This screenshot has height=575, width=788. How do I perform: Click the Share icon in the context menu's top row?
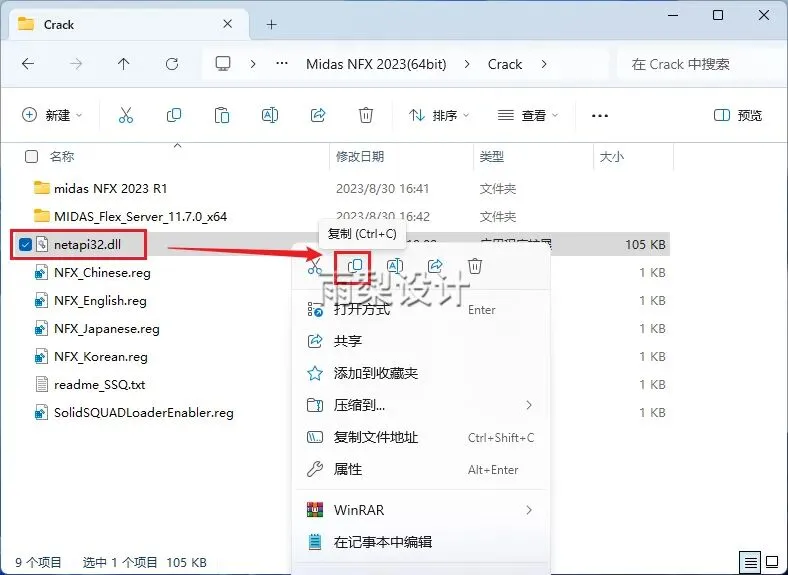point(435,266)
